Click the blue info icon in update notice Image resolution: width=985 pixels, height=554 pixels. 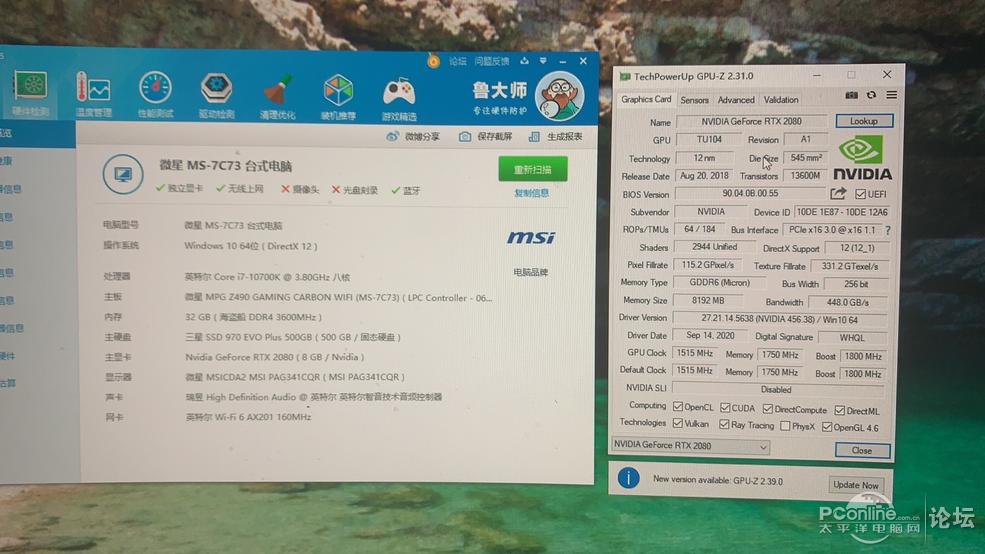tap(628, 478)
